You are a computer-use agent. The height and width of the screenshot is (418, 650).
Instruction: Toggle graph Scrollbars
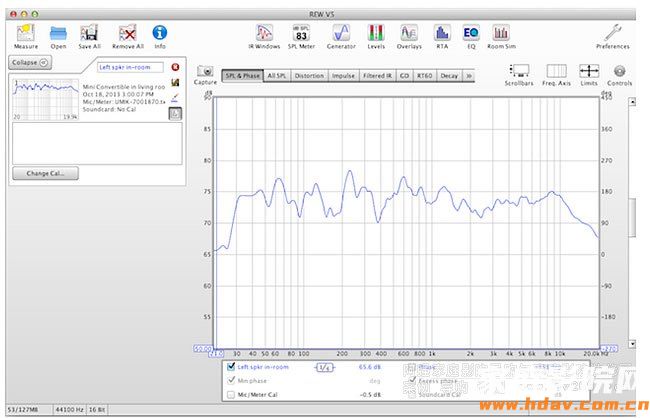(x=519, y=75)
